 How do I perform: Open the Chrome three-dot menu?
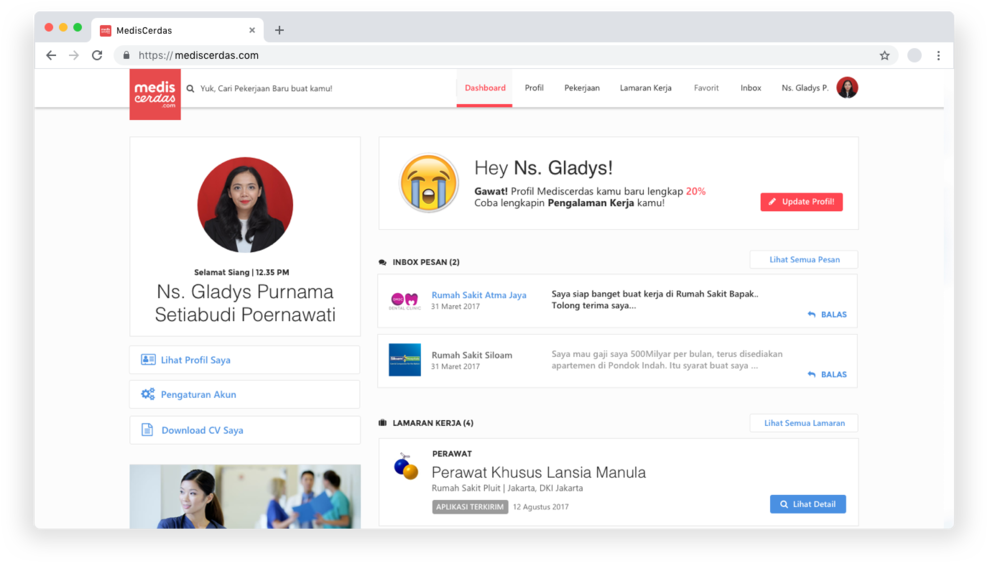pyautogui.click(x=938, y=56)
